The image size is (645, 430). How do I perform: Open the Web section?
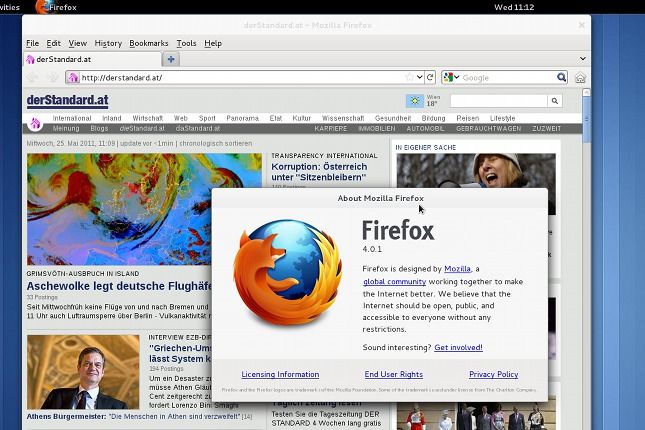pos(181,118)
